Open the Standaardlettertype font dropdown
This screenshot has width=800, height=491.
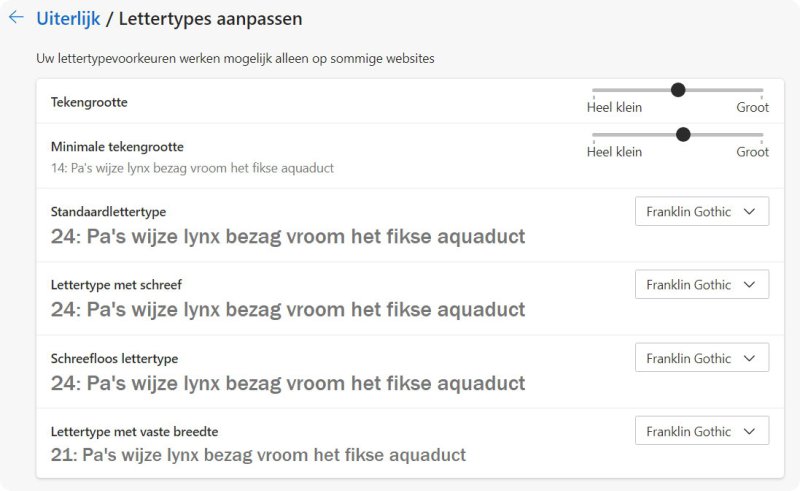point(701,212)
